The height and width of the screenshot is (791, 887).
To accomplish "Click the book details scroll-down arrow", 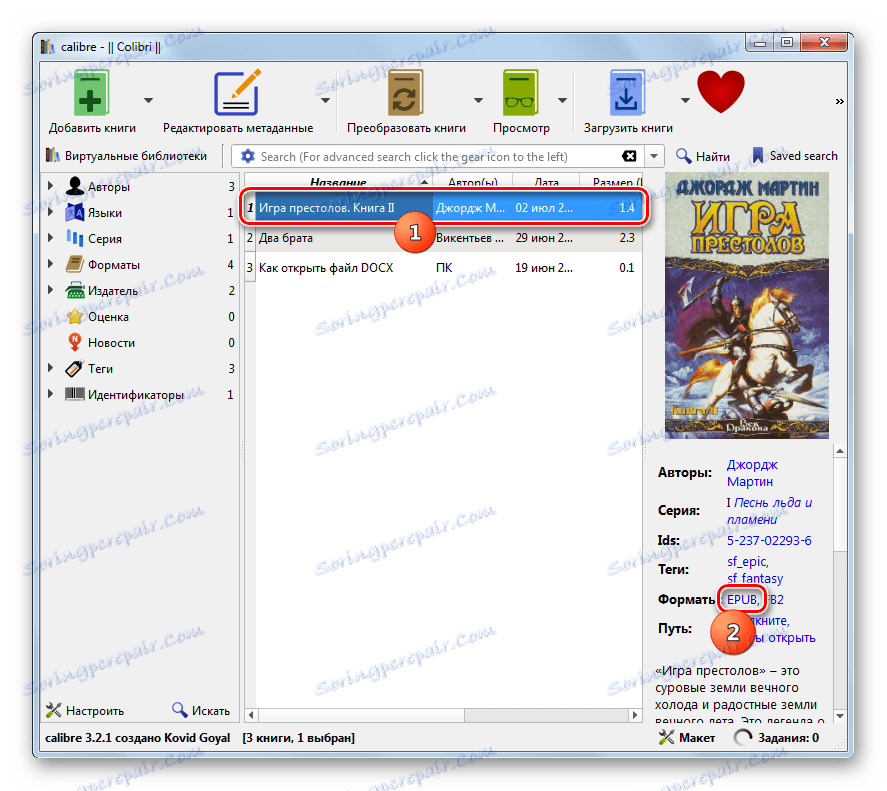I will [840, 716].
